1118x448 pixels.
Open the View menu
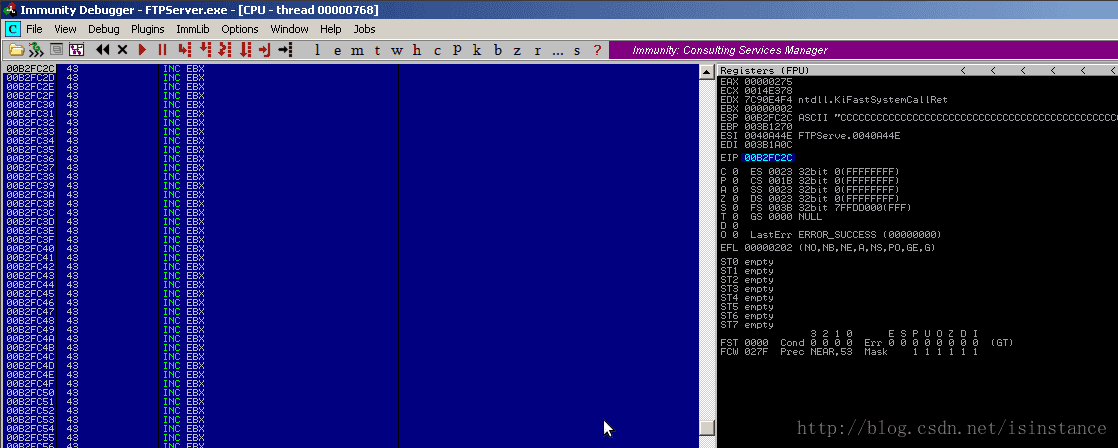tap(65, 29)
